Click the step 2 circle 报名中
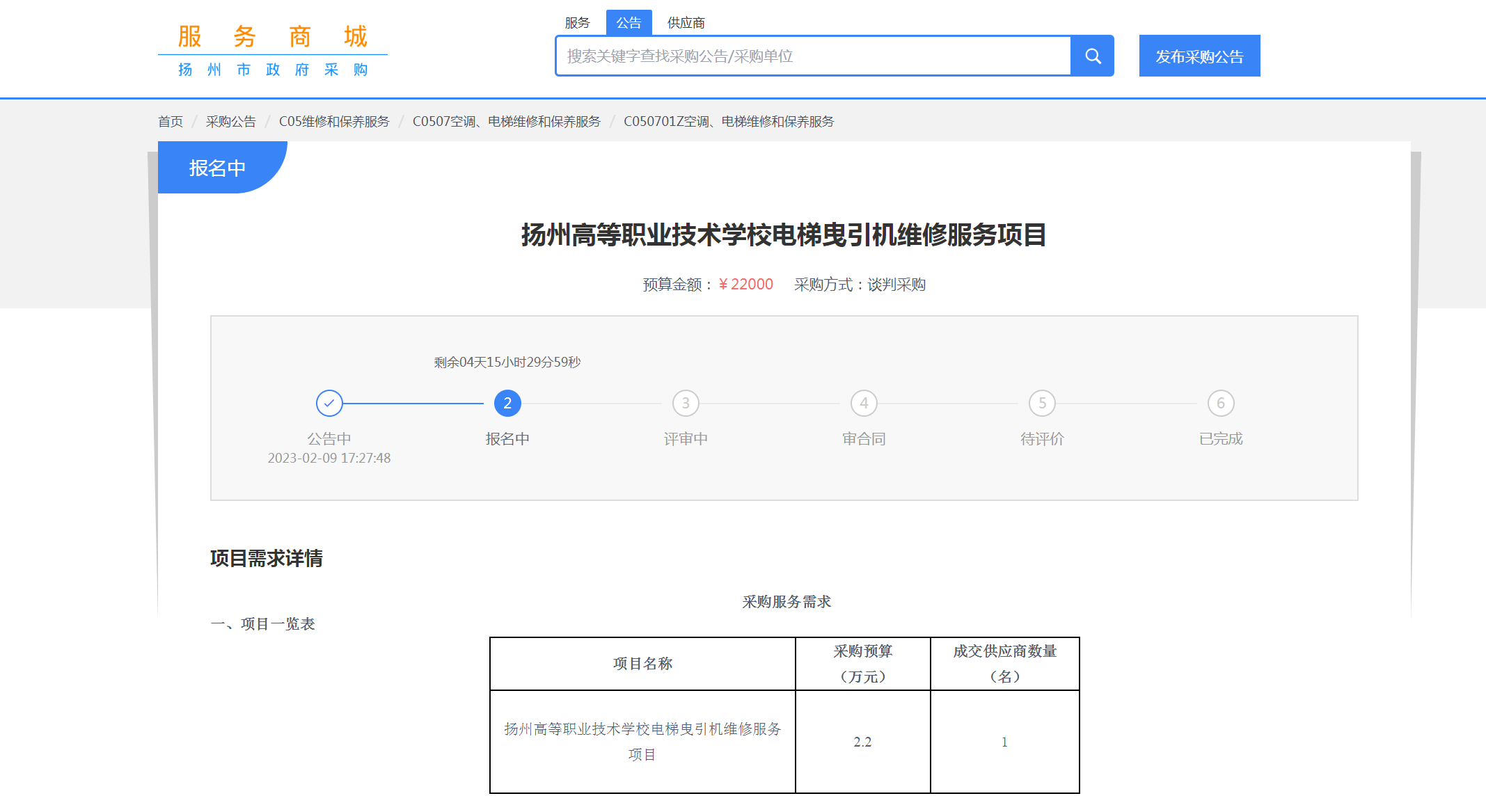The height and width of the screenshot is (812, 1486). coord(507,403)
